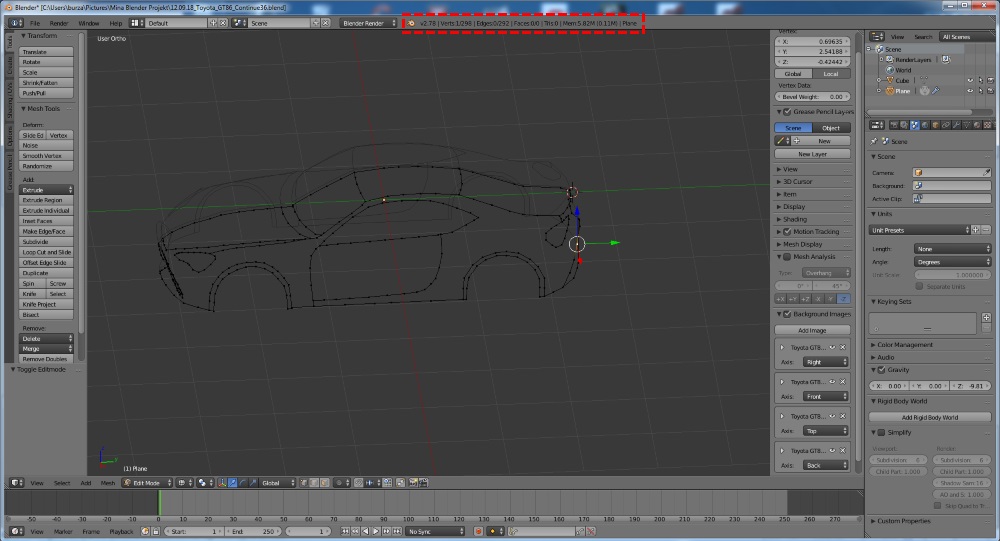The width and height of the screenshot is (1000, 541).
Task: Click the Bevel Weight slider field
Action: click(812, 96)
